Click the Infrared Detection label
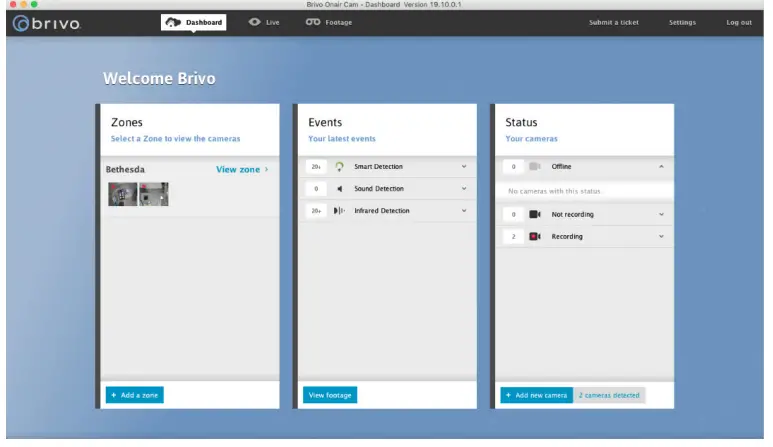 pyautogui.click(x=382, y=210)
